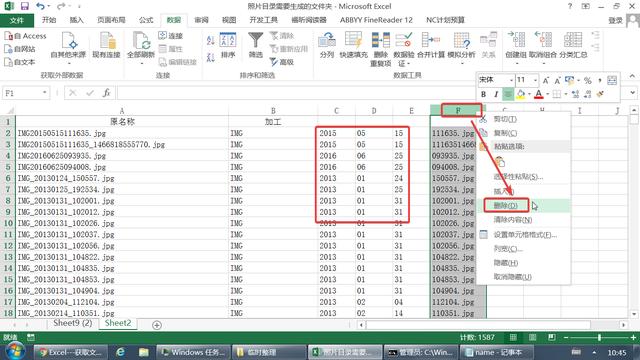Click the Undo arrow icon
Viewport: 640px width, 360px height.
[40, 6]
